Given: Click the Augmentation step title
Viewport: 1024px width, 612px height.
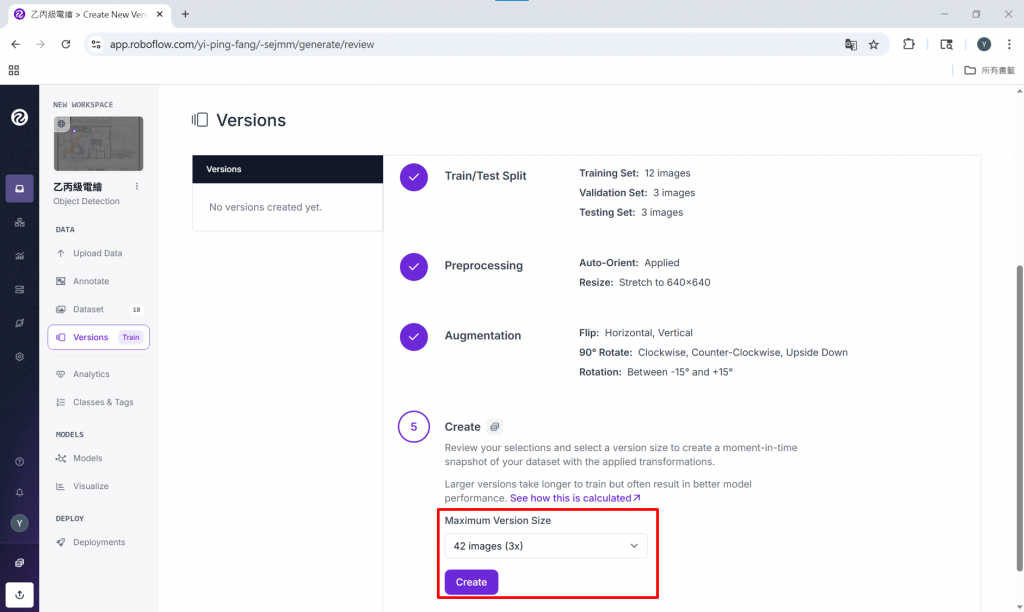Looking at the screenshot, I should coord(483,336).
